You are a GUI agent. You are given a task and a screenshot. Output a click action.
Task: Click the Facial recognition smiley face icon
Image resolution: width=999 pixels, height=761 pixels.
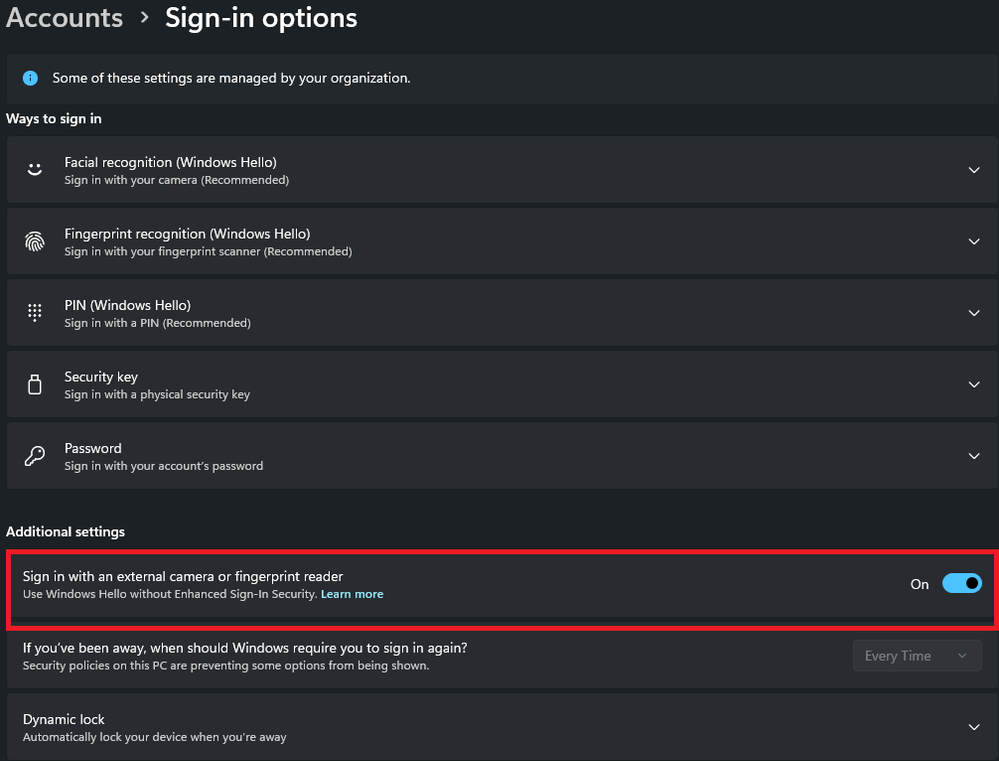tap(35, 170)
